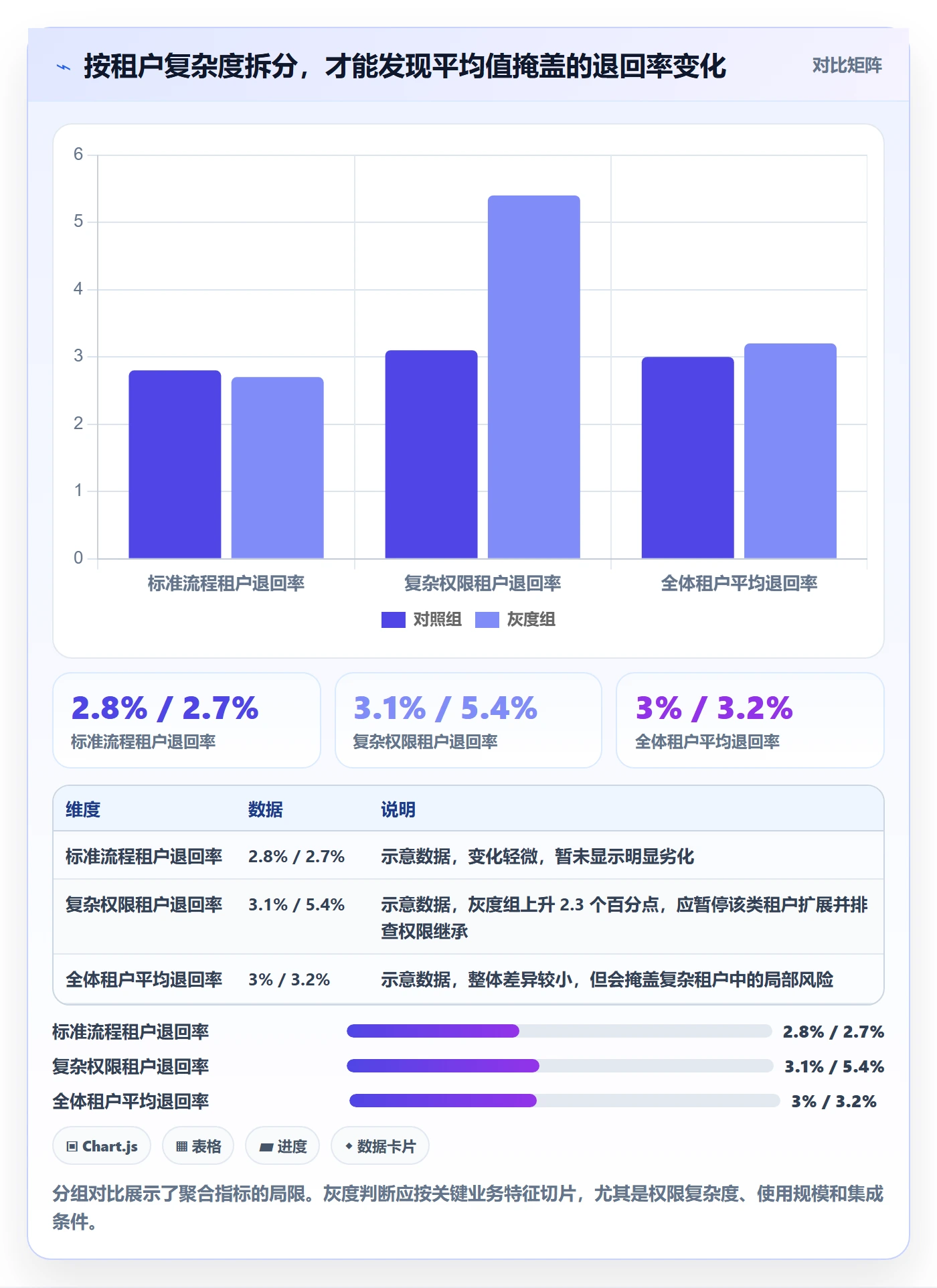Click description about 灰度组上升 2.3 个百分点
The width and height of the screenshot is (937, 1288).
tap(624, 918)
